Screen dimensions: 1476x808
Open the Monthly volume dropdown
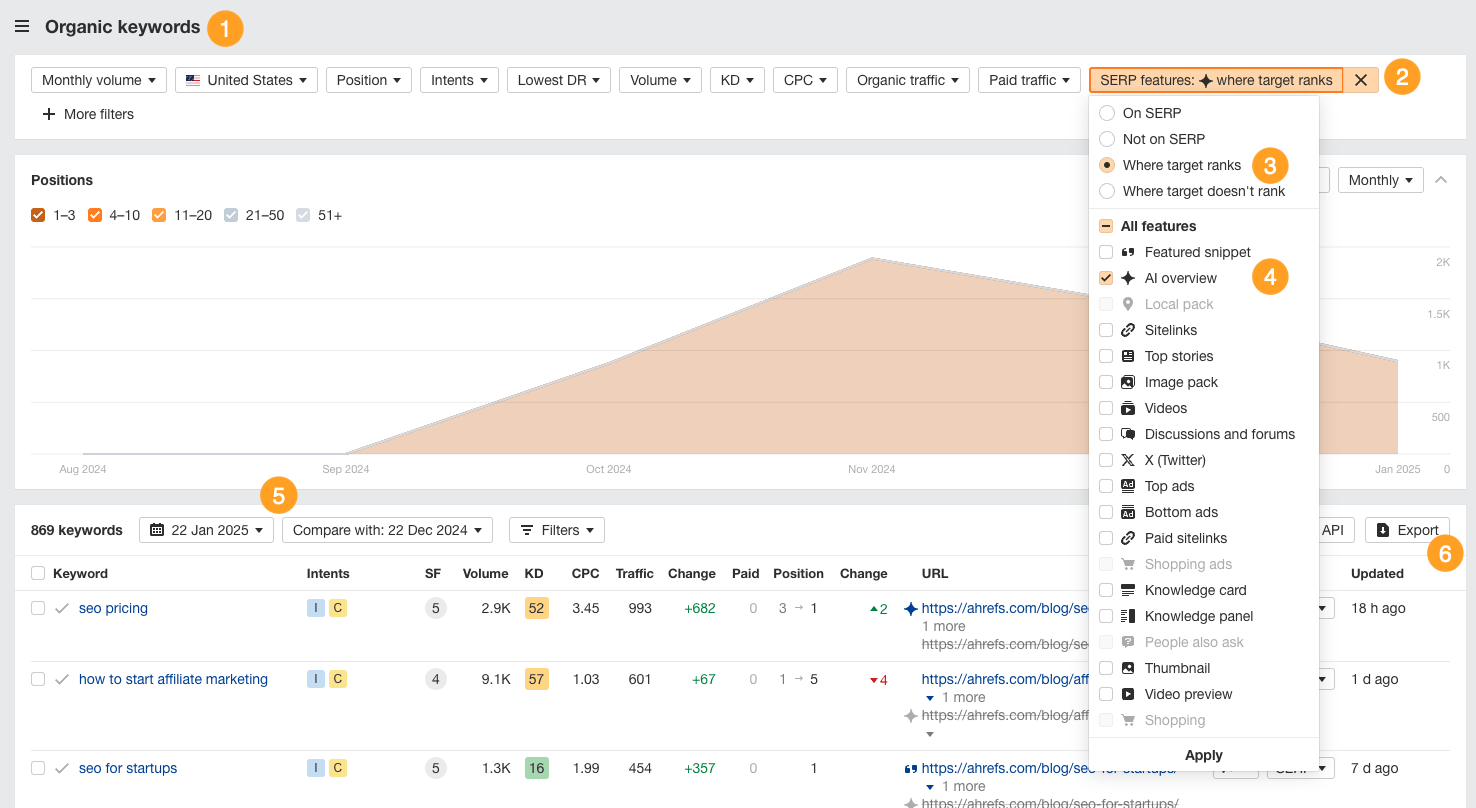tap(98, 79)
